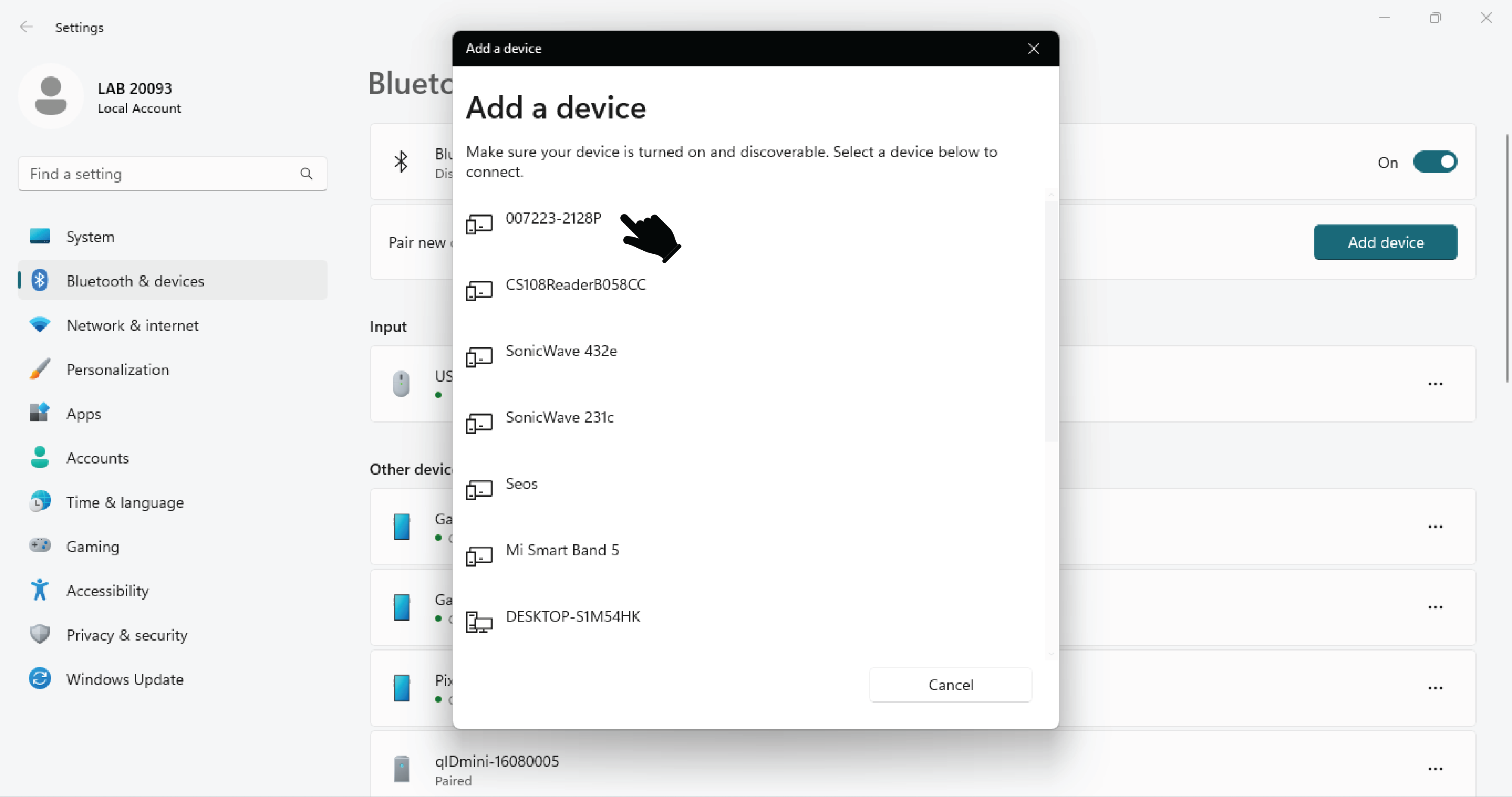Click device icon beside CS108ReaderB058CC
The image size is (1512, 797).
[479, 290]
